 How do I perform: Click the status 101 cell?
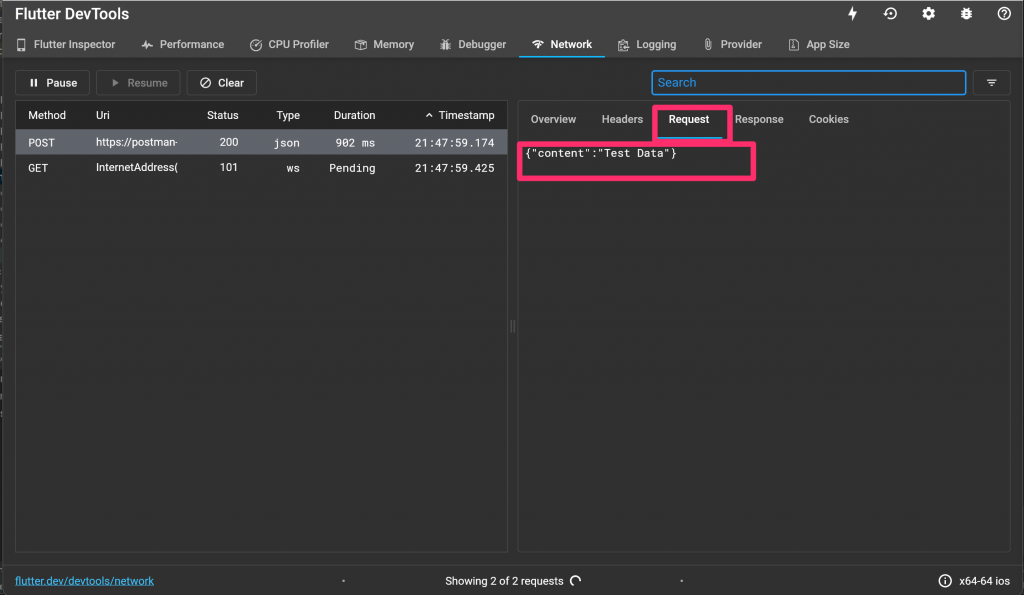pos(229,167)
